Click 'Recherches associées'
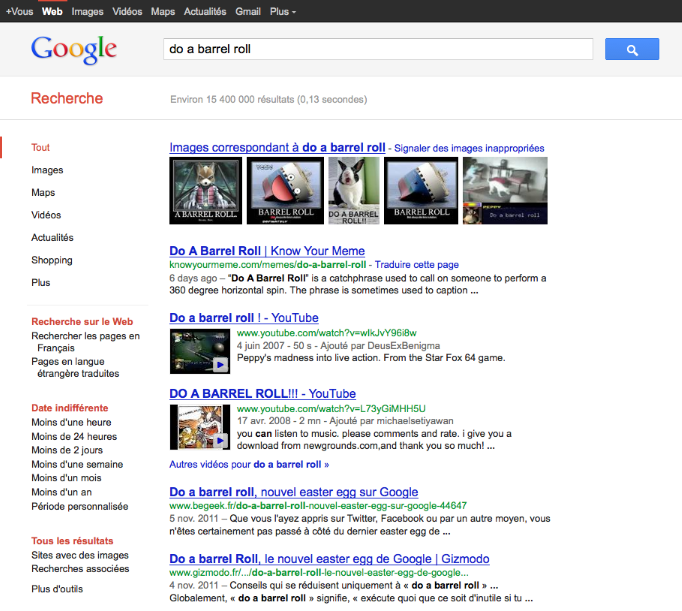The width and height of the screenshot is (682, 611). (x=80, y=569)
